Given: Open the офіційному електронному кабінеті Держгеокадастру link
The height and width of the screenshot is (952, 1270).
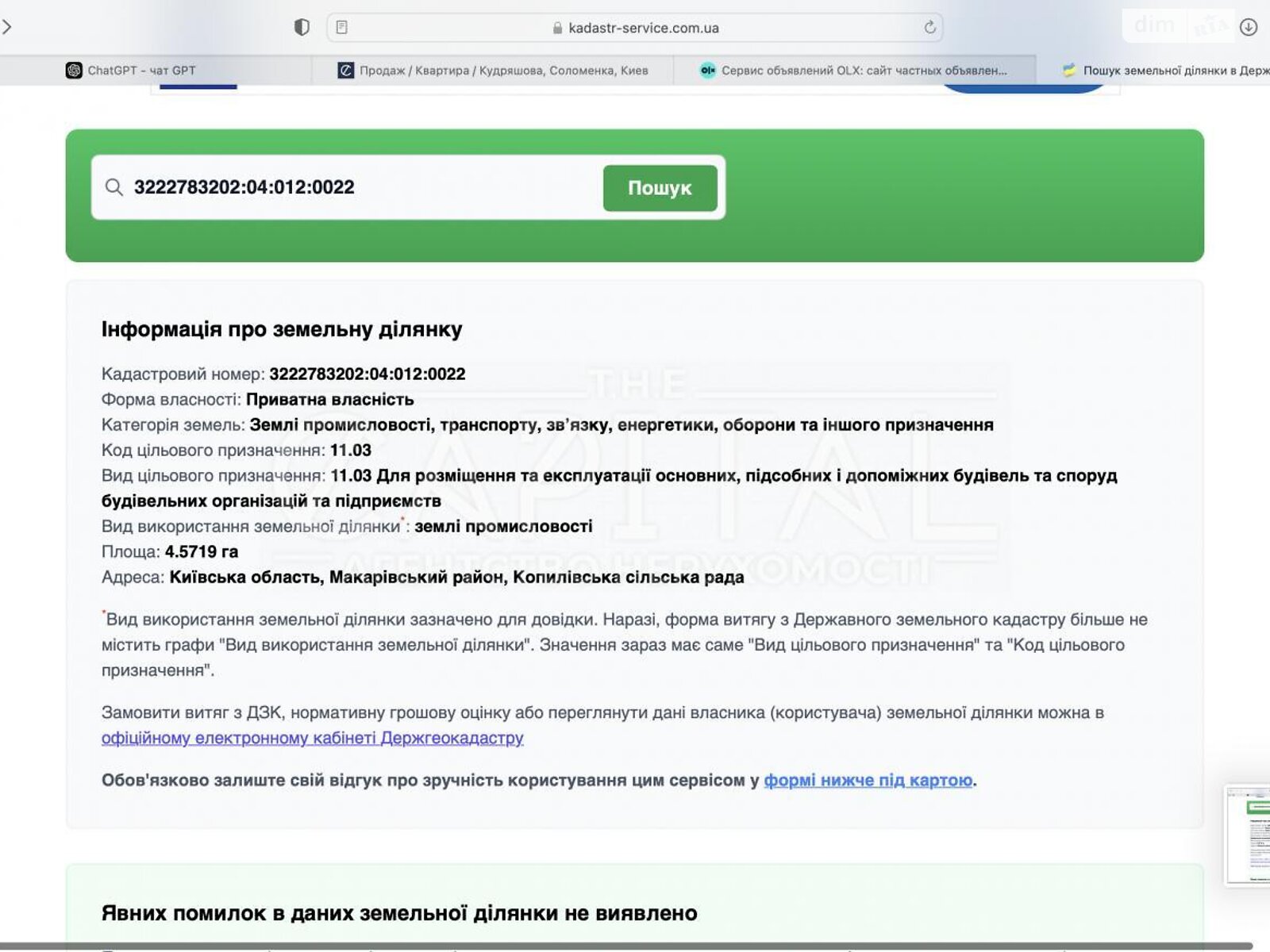Looking at the screenshot, I should pyautogui.click(x=312, y=738).
